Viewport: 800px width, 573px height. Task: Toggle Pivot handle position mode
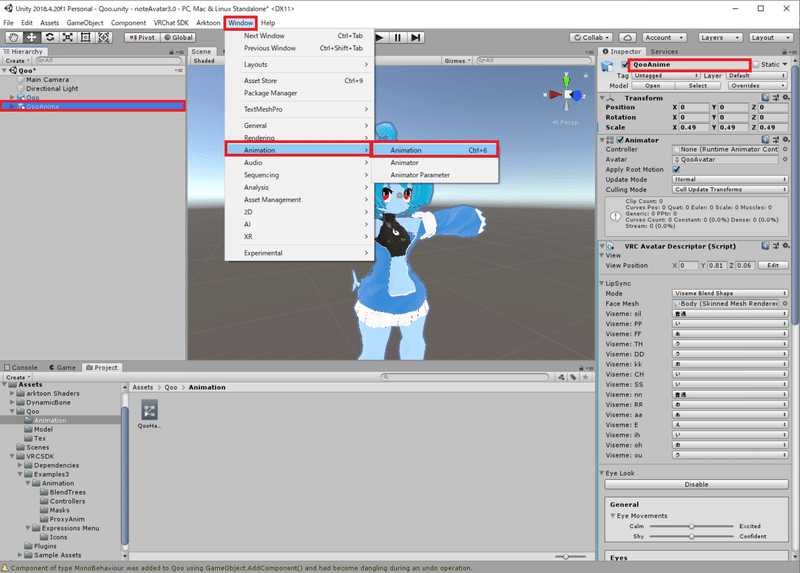[x=142, y=37]
